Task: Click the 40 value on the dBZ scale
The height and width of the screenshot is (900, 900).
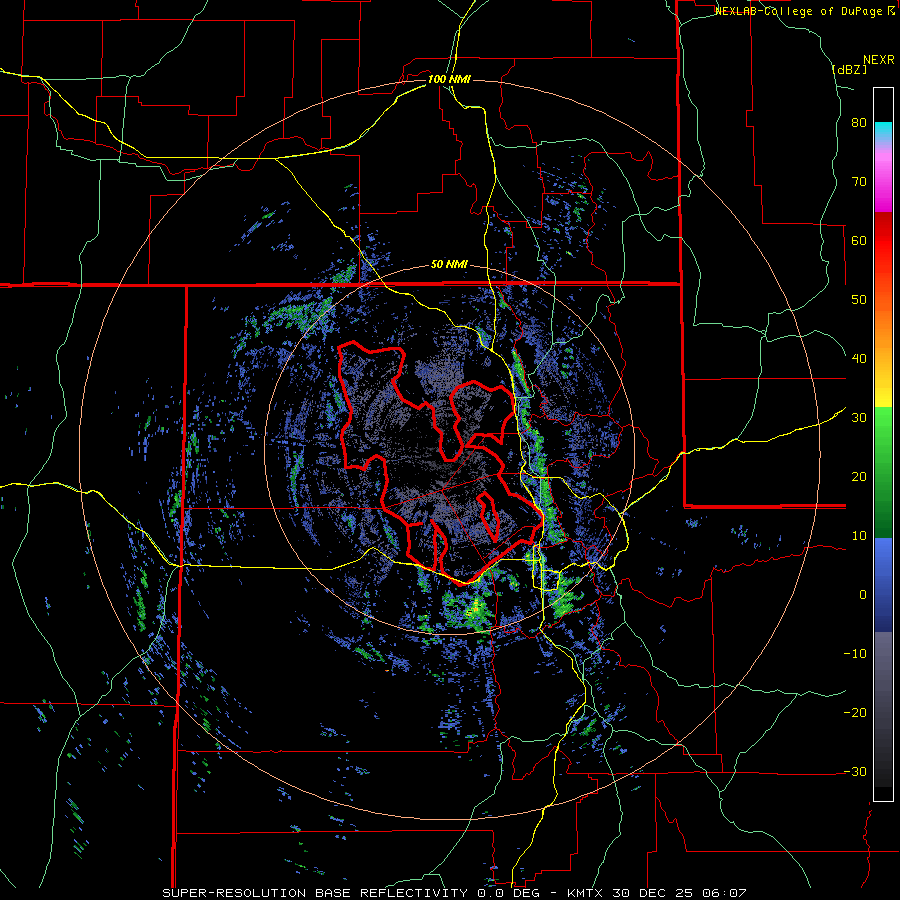Action: (859, 359)
